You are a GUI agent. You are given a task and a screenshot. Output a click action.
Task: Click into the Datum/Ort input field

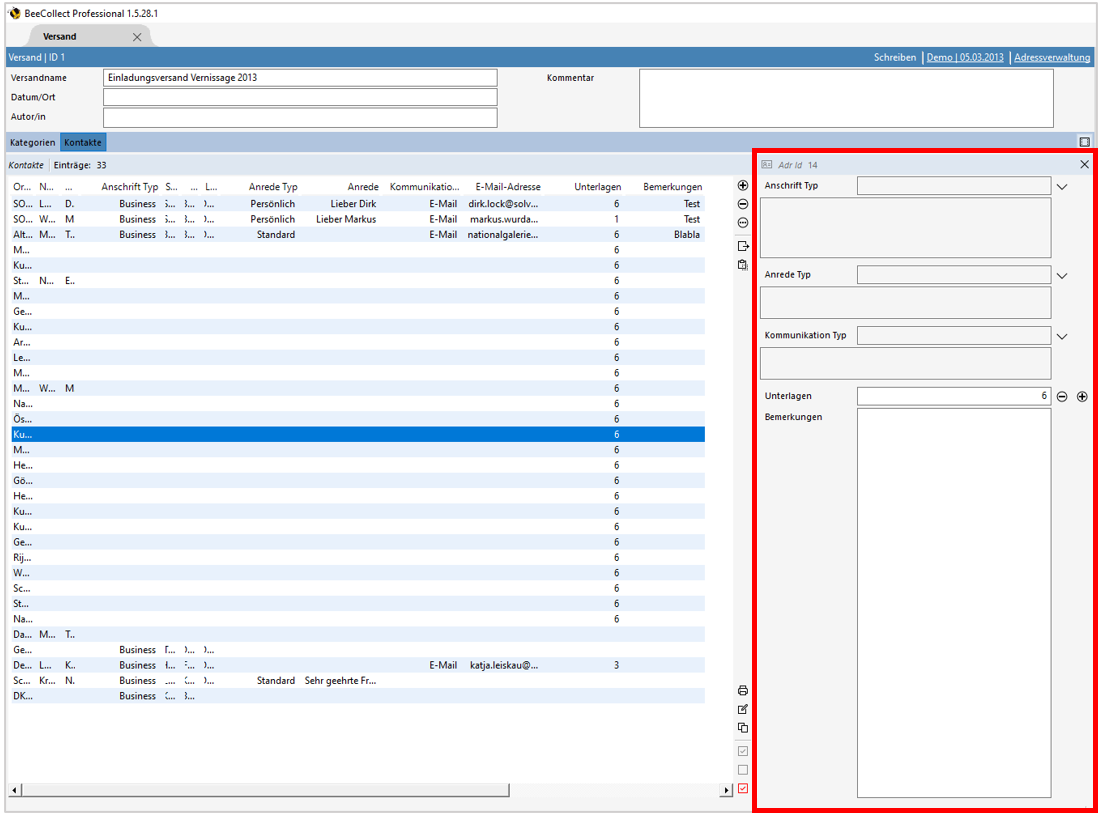click(x=300, y=98)
